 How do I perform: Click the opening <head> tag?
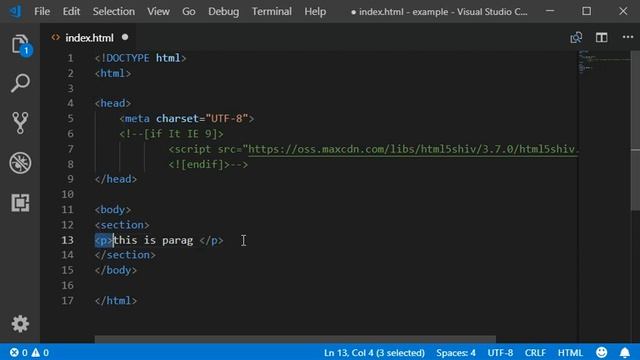(113, 103)
